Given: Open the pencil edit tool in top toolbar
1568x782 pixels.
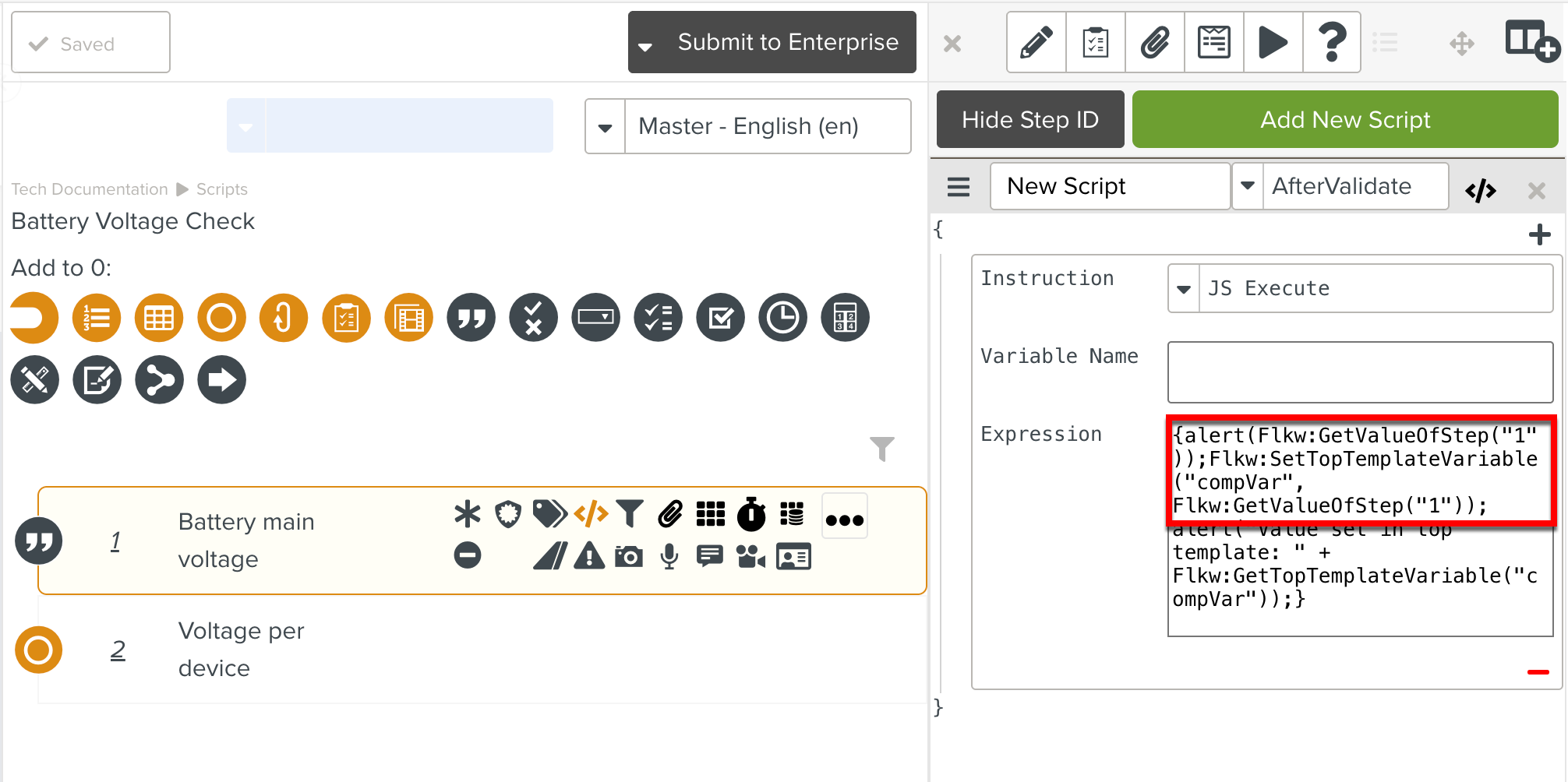Looking at the screenshot, I should tap(1037, 42).
